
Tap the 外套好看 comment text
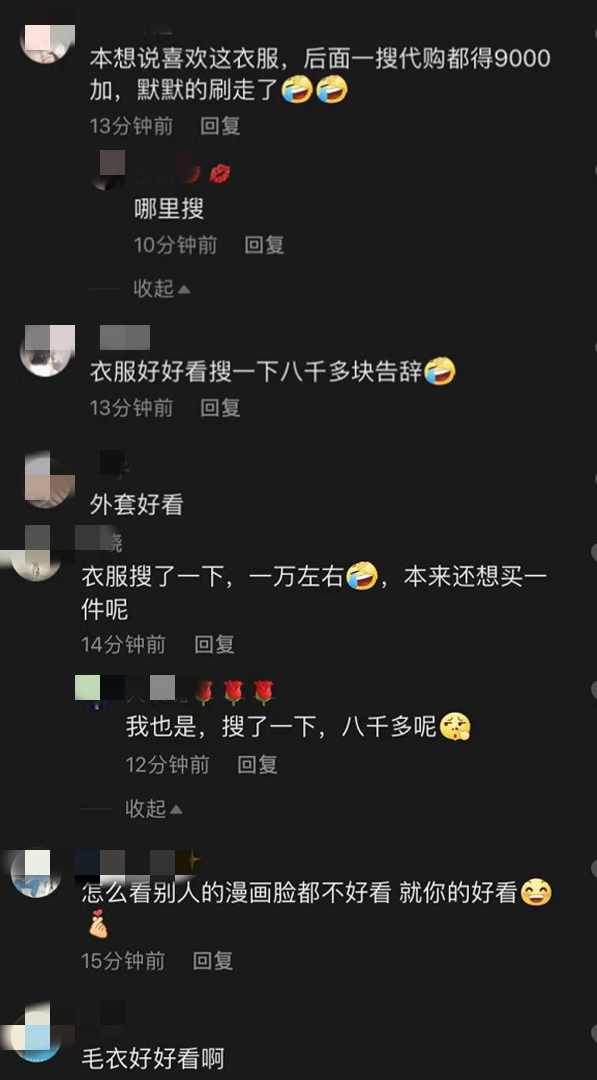(x=136, y=505)
